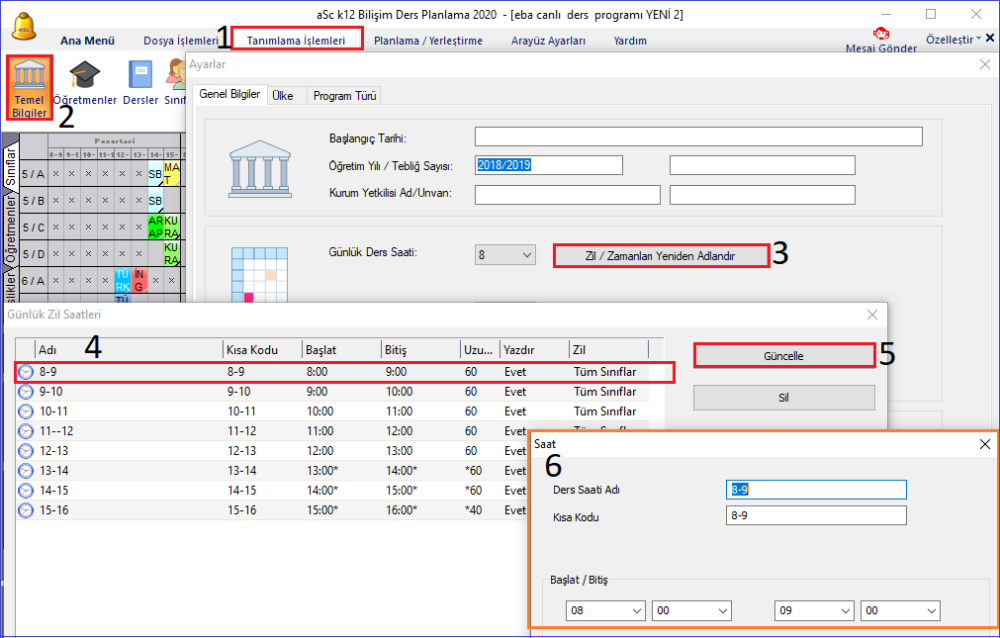1000x638 pixels.
Task: Click Öğretim Yılı field with 2018/2019
Action: [x=548, y=165]
